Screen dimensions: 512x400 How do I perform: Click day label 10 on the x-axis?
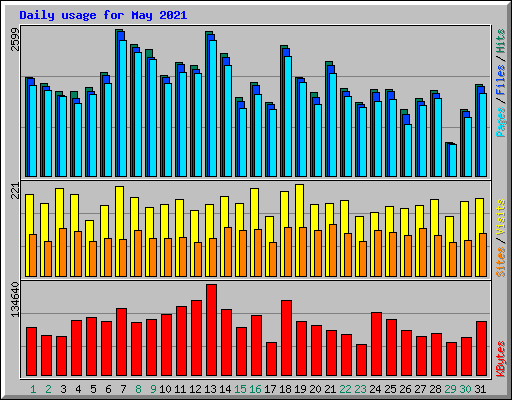click(x=165, y=389)
